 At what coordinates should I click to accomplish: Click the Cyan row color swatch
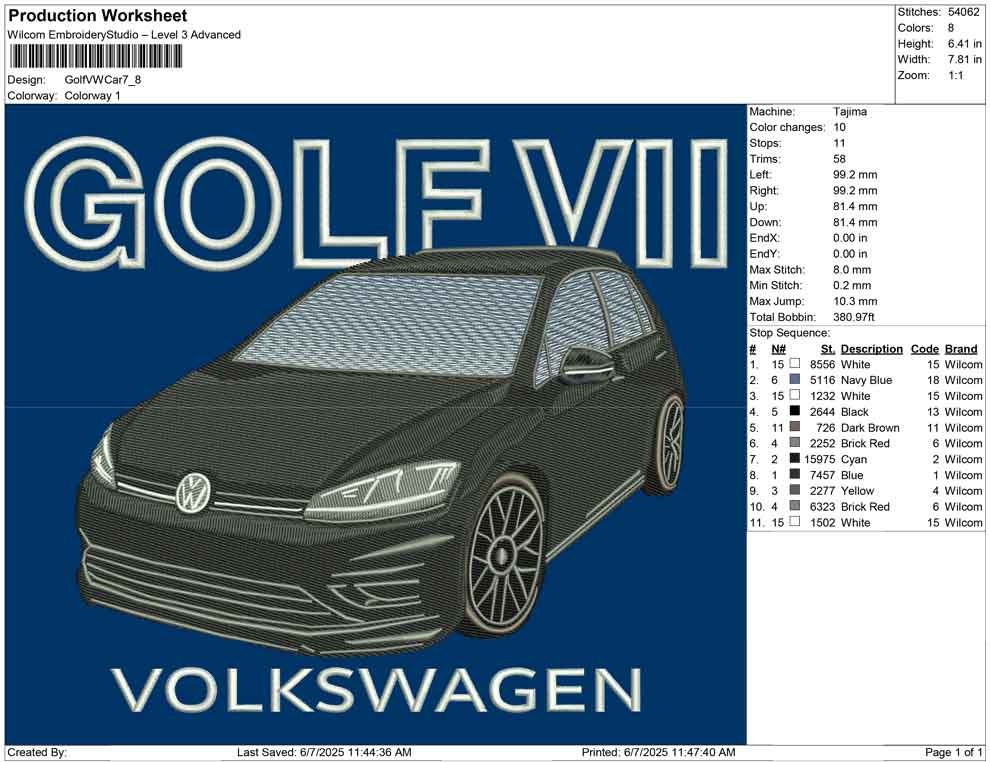click(x=794, y=458)
